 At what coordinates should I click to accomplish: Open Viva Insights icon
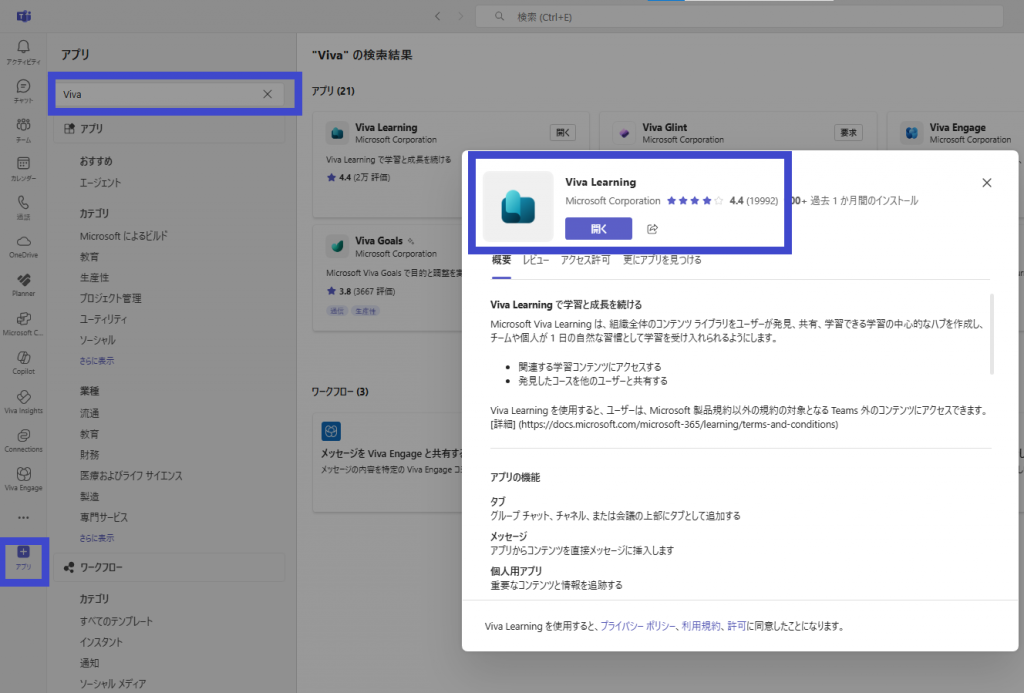[23, 400]
